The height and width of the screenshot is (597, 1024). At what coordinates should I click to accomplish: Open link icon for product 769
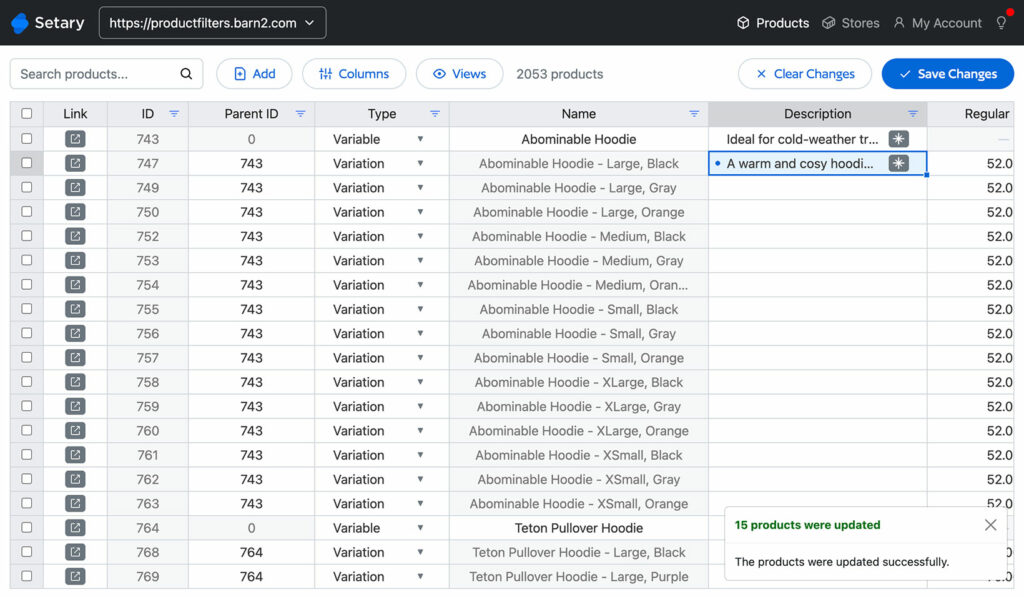75,576
